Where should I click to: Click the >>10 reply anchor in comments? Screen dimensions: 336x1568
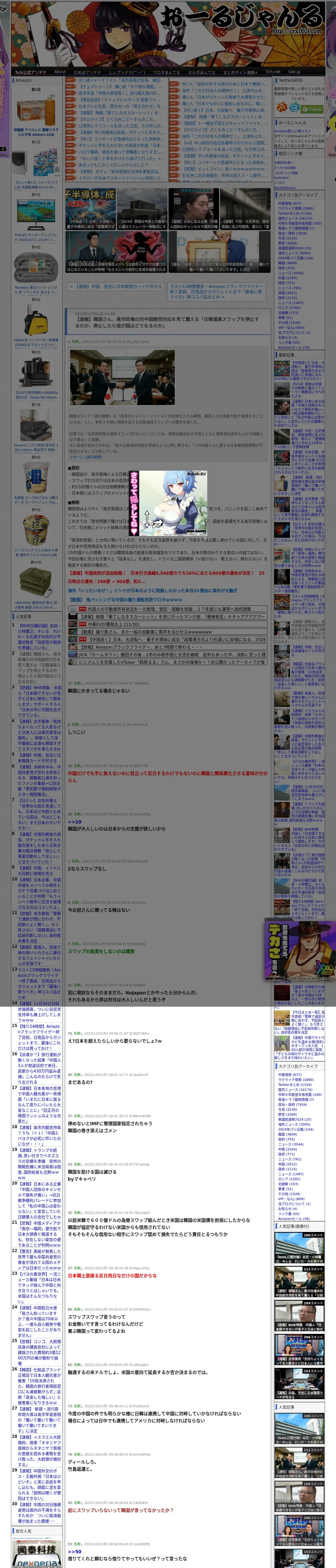[74, 822]
